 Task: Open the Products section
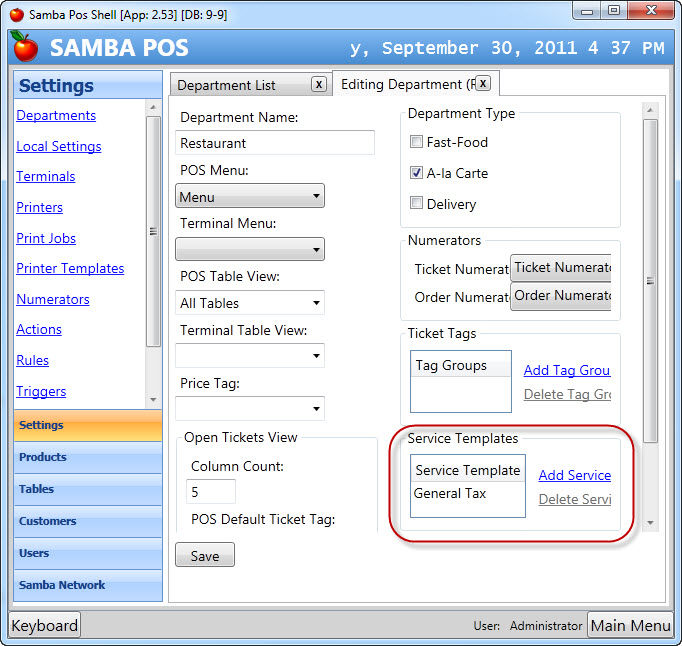88,457
